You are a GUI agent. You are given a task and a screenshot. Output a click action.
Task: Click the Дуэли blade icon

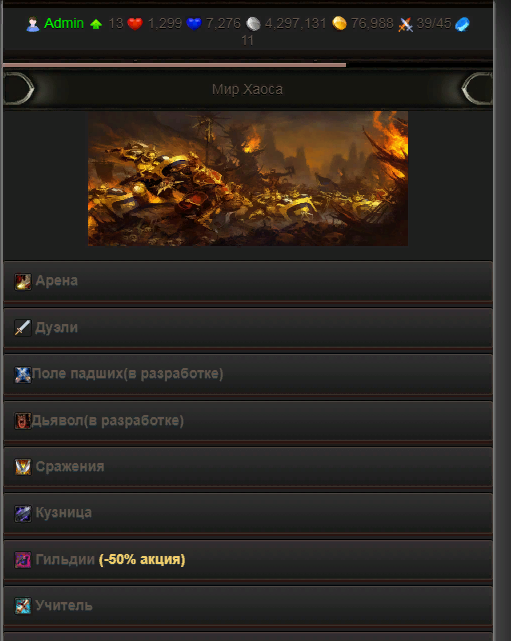point(23,328)
